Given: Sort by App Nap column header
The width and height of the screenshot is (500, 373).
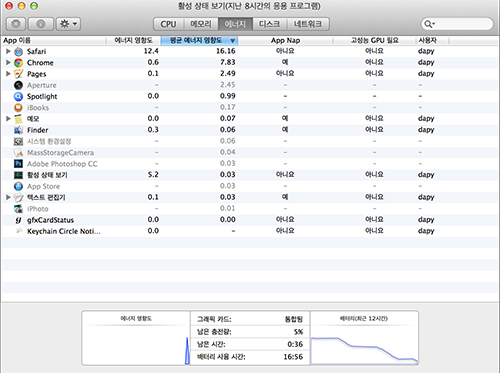Looking at the screenshot, I should point(285,40).
